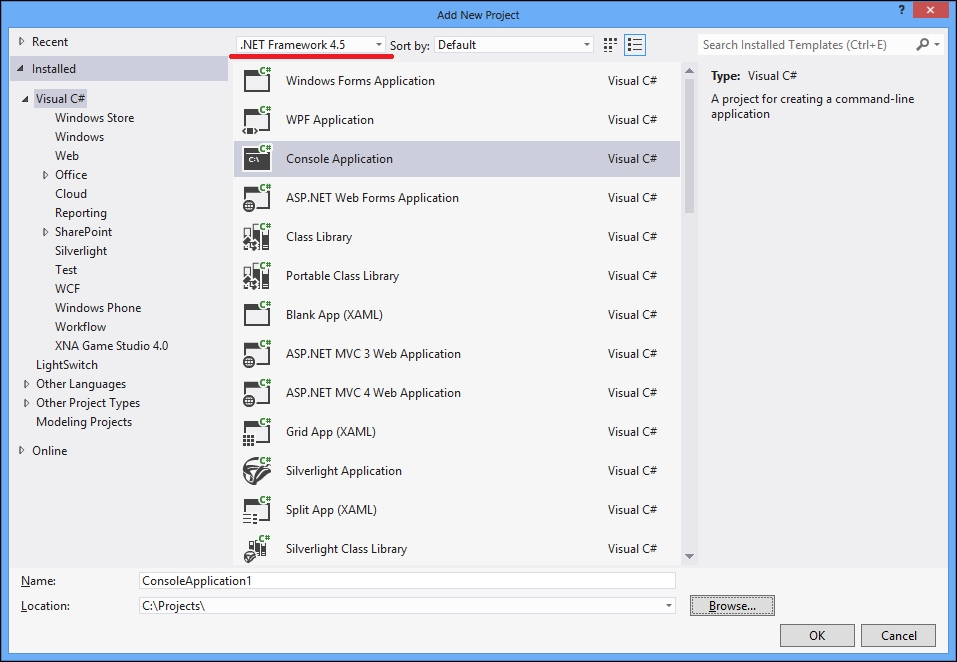Open the Sort by Default dropdown
Screen dimensions: 957x662
(515, 45)
